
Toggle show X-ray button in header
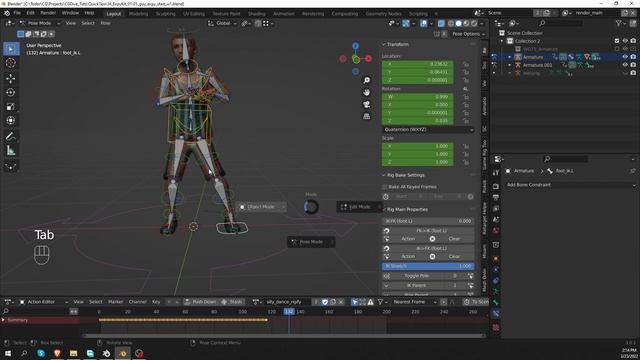(441, 23)
